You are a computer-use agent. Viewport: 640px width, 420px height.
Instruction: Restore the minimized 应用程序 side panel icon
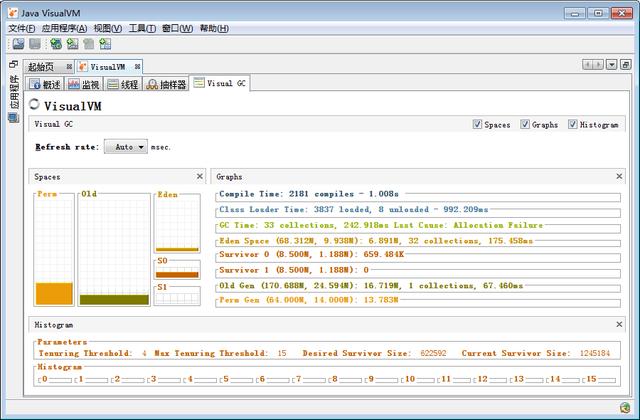click(x=13, y=64)
